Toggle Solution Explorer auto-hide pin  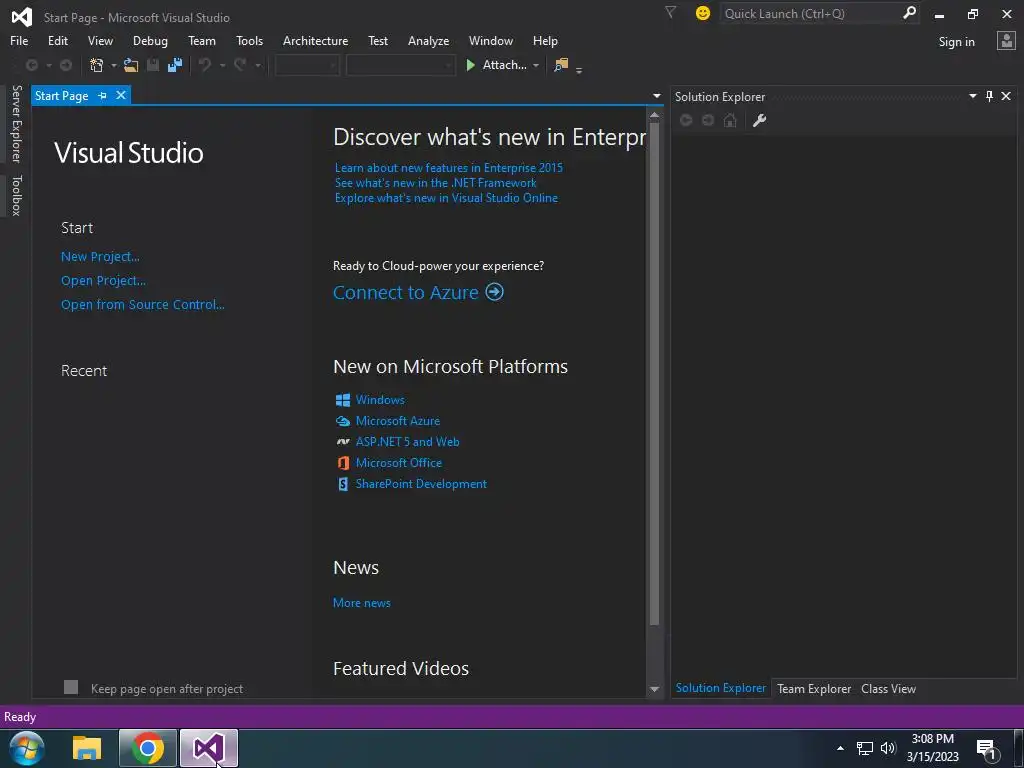[x=989, y=96]
